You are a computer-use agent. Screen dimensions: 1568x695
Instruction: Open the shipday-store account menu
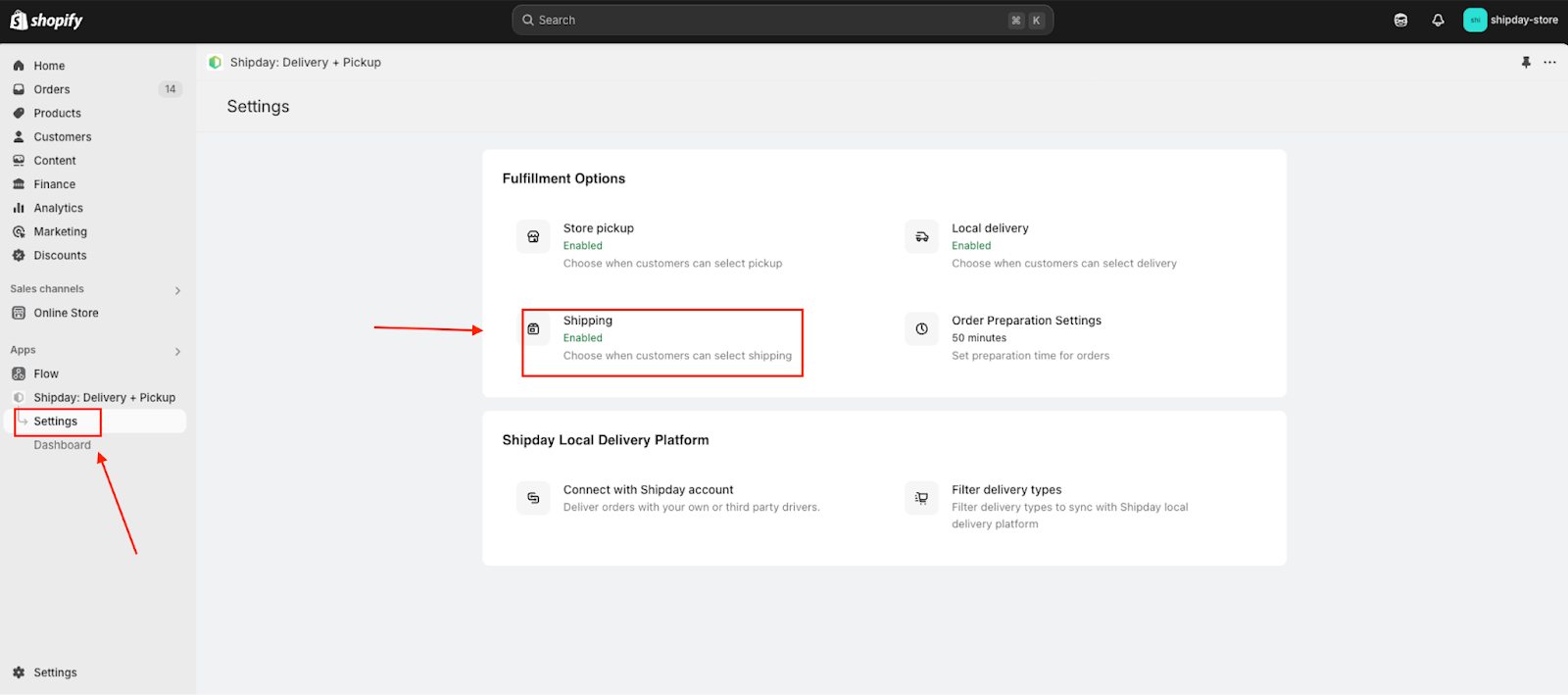[1510, 20]
